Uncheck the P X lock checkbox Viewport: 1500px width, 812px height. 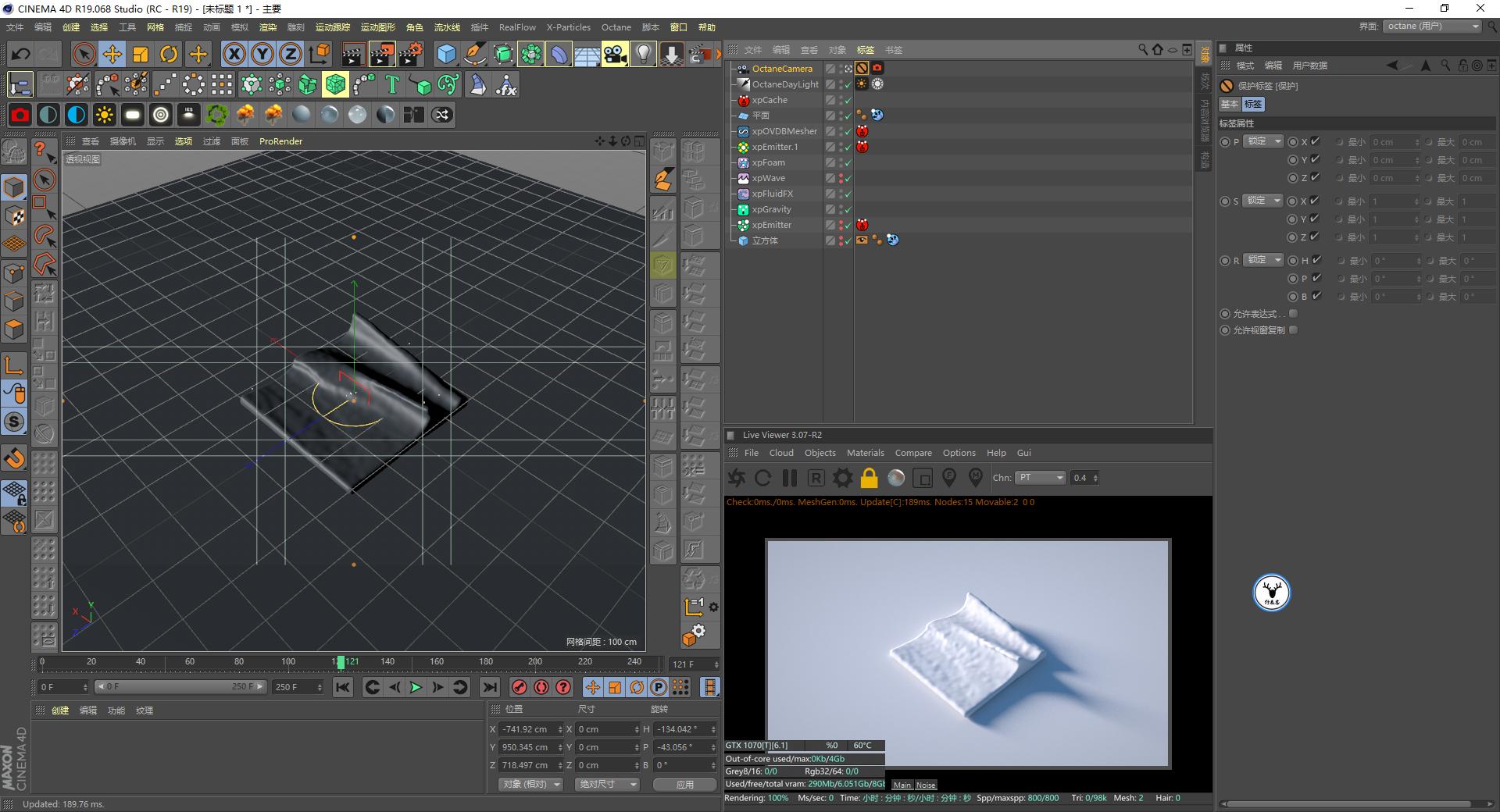pyautogui.click(x=1316, y=141)
